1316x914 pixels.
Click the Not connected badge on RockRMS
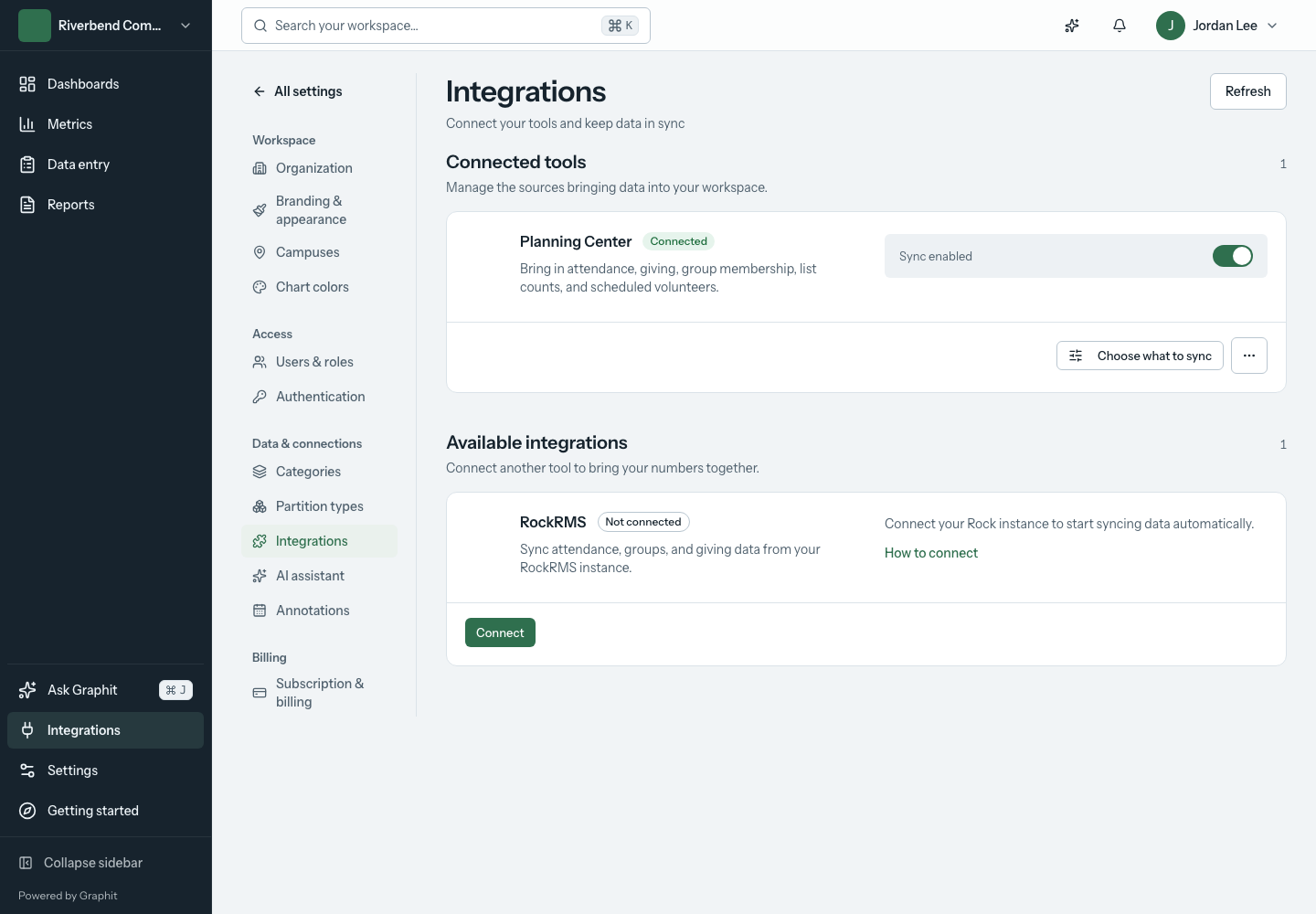point(643,522)
